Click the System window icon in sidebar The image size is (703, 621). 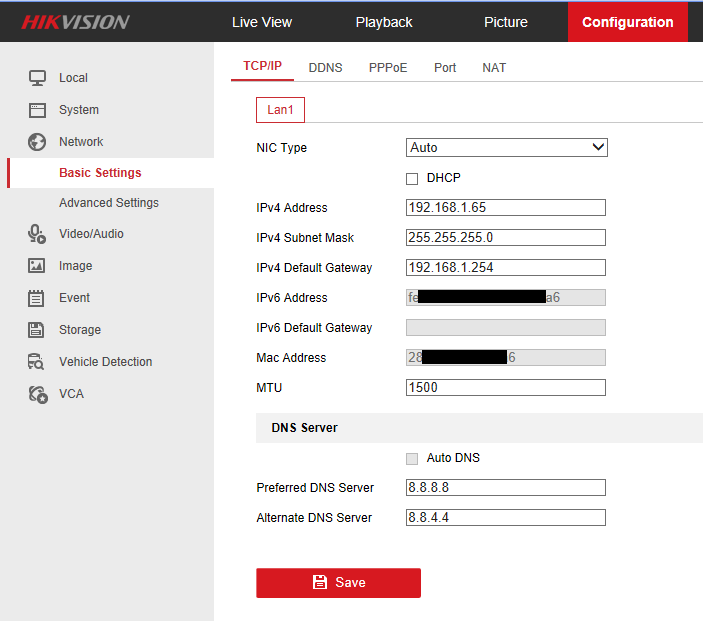click(x=37, y=110)
